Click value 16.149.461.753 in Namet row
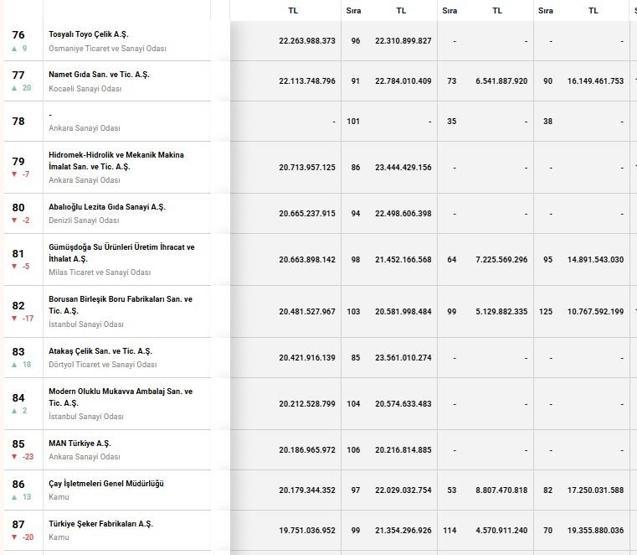637x555 pixels. point(596,81)
